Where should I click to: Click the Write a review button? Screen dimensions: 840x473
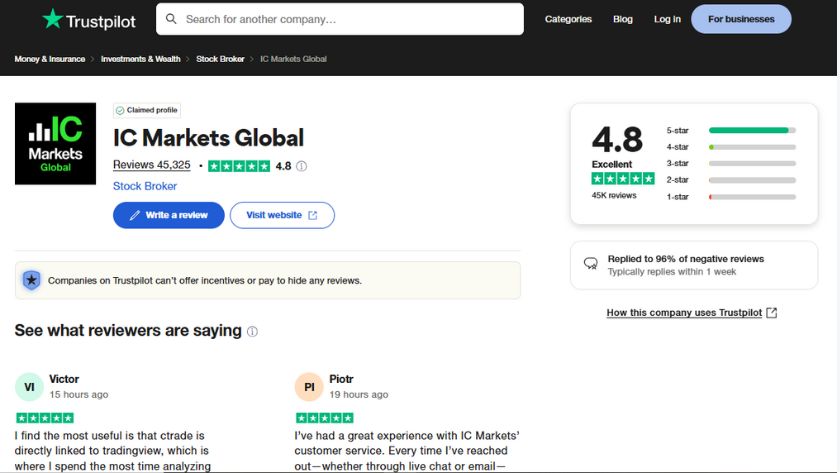[x=169, y=215]
